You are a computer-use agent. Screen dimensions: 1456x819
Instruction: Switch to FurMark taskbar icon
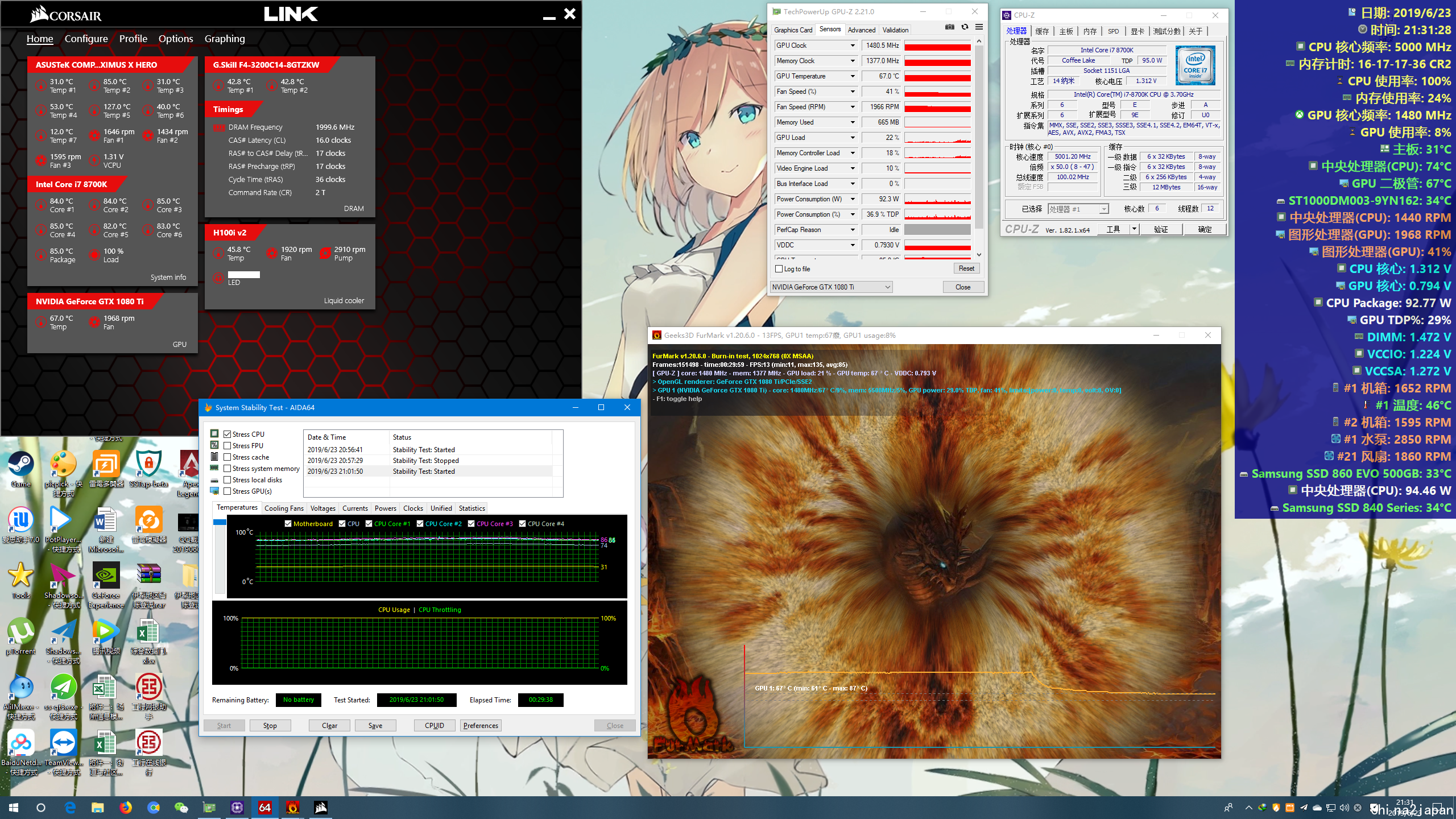point(293,807)
